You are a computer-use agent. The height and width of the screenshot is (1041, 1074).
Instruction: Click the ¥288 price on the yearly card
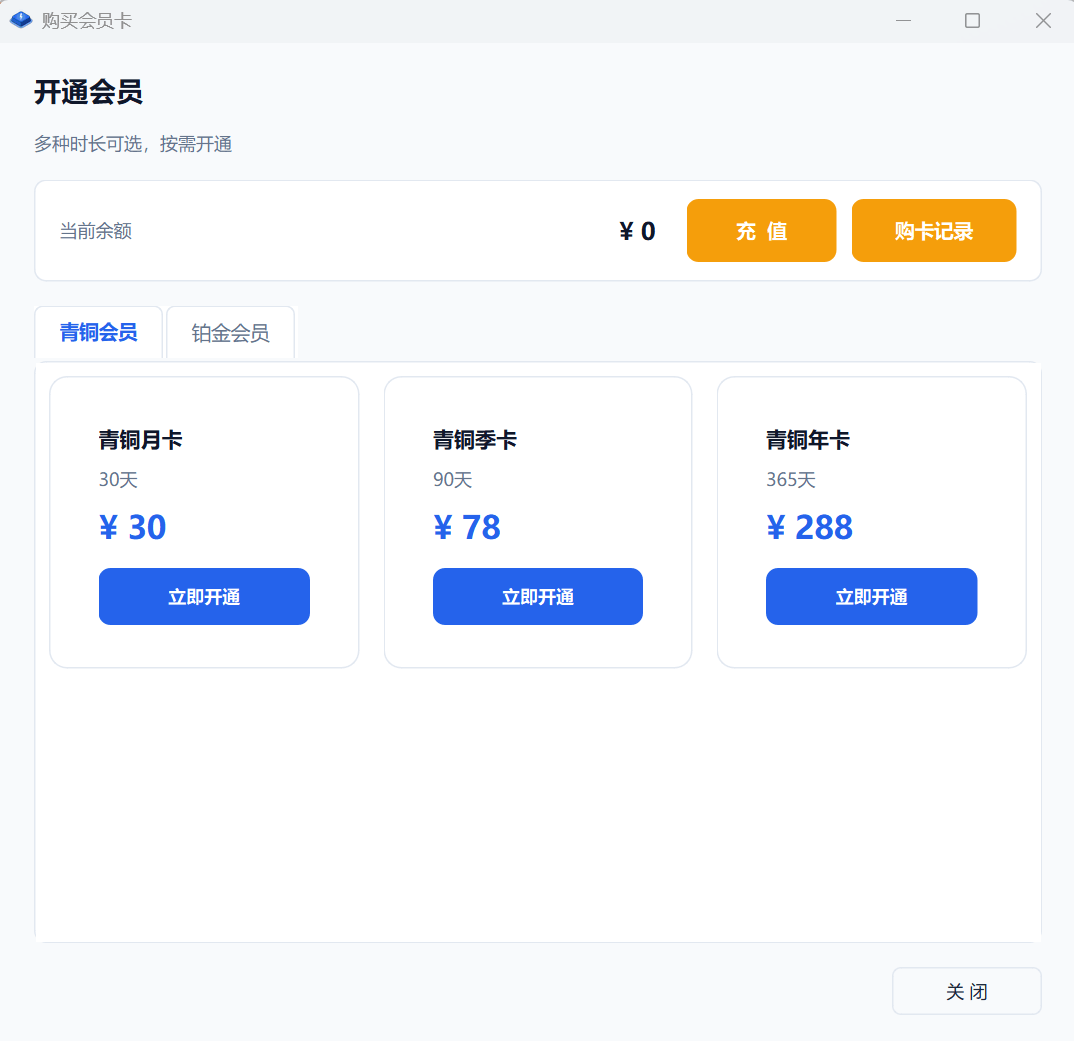click(810, 527)
